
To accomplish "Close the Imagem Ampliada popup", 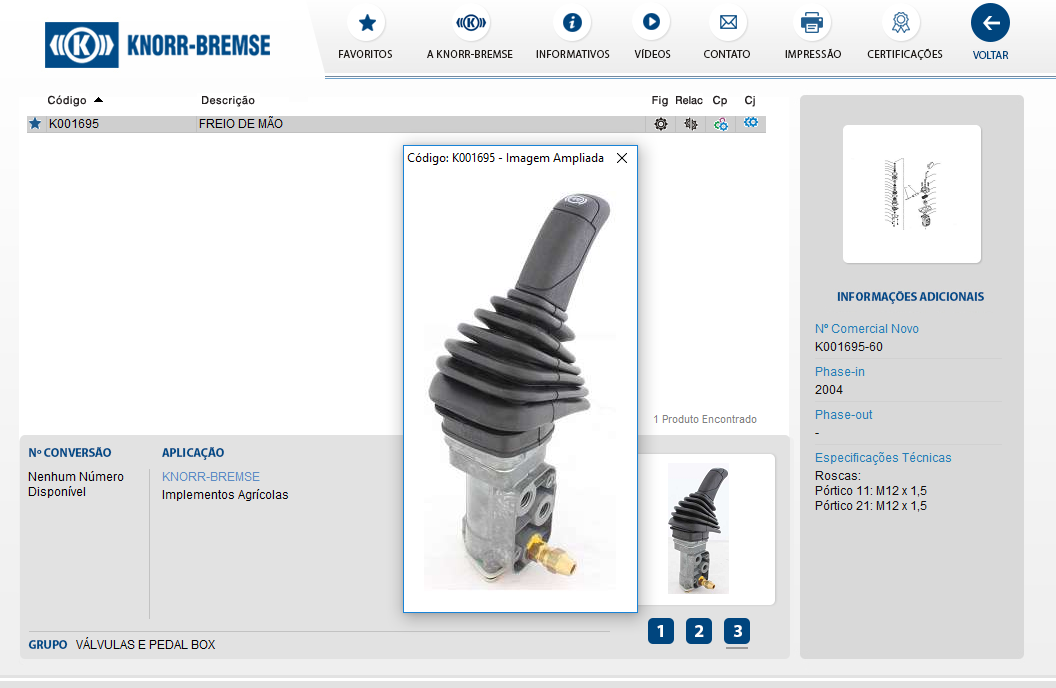I will coord(622,158).
